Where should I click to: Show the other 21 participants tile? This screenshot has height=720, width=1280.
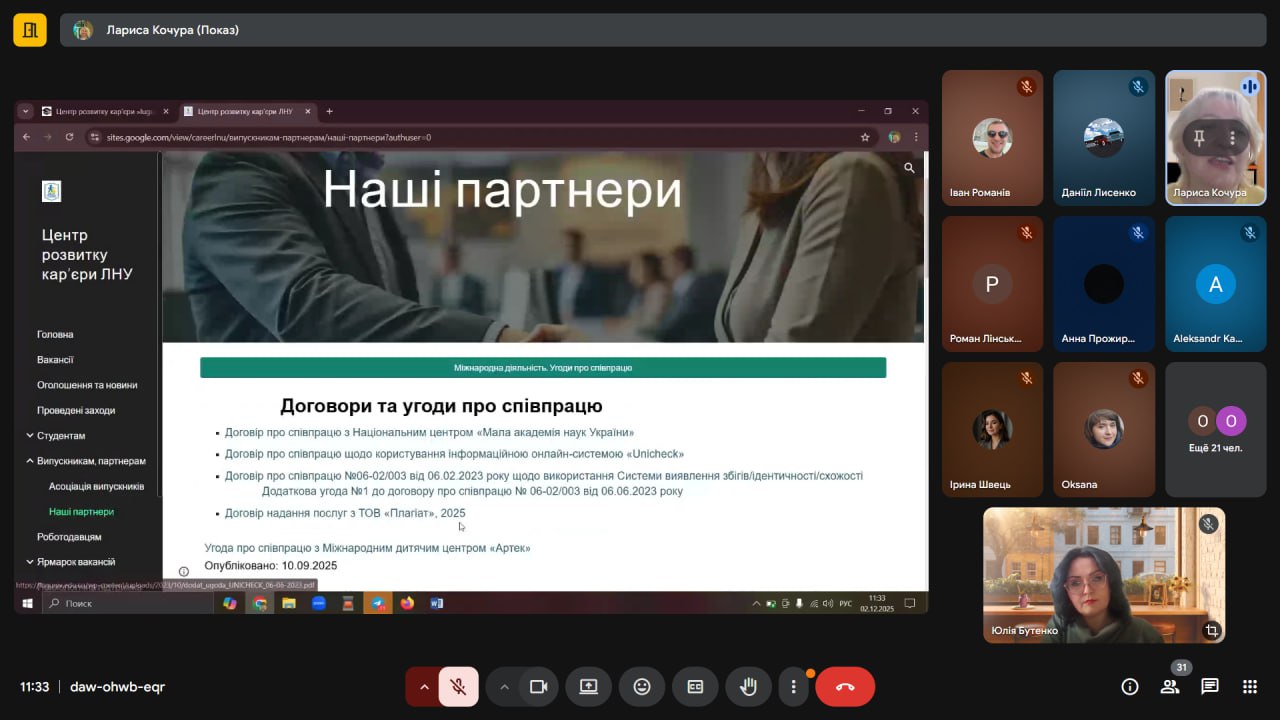(x=1216, y=429)
